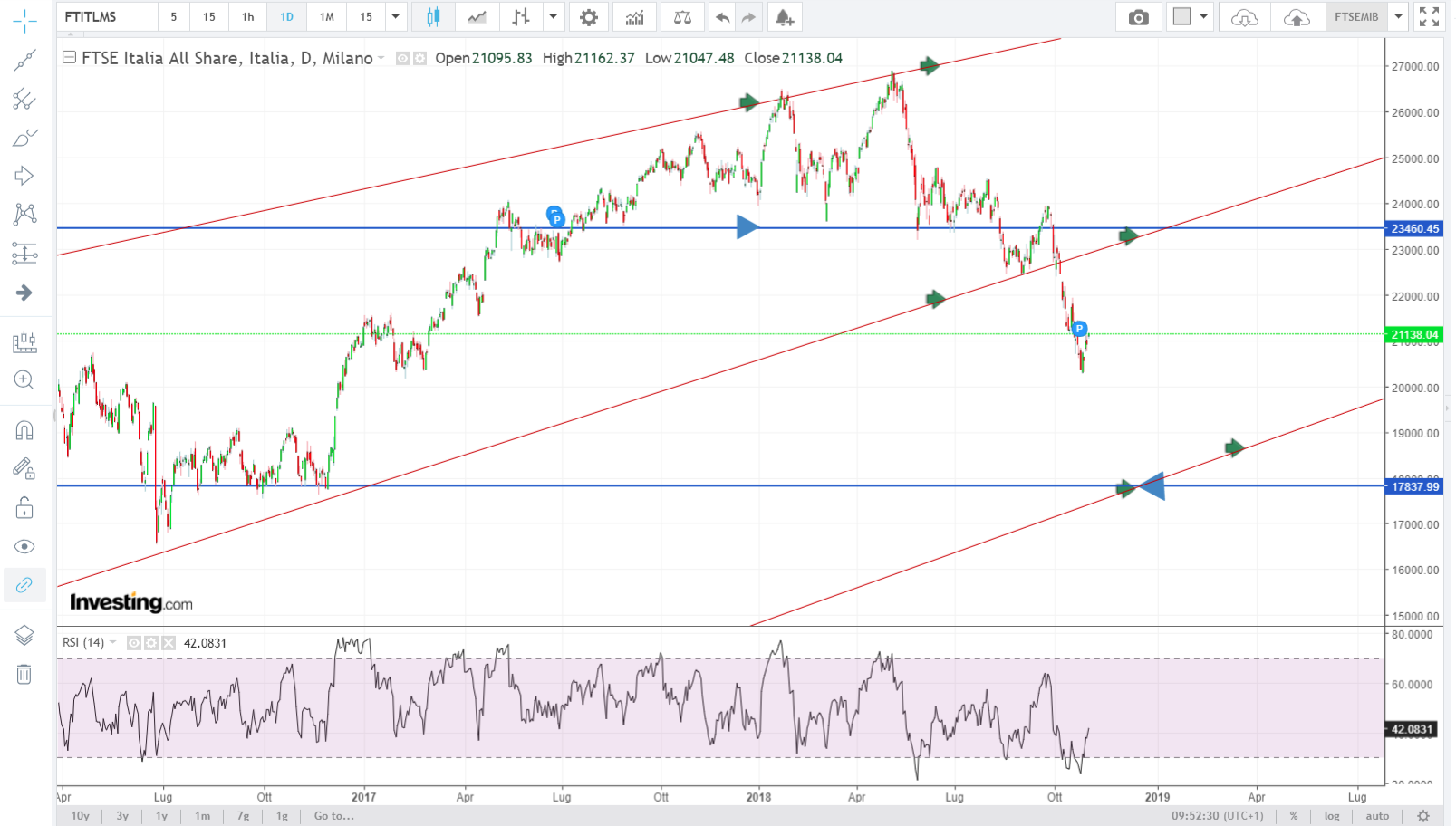1456x826 pixels.
Task: Choose the arrow shape annotation tool in the left sidebar
Action: pyautogui.click(x=24, y=176)
